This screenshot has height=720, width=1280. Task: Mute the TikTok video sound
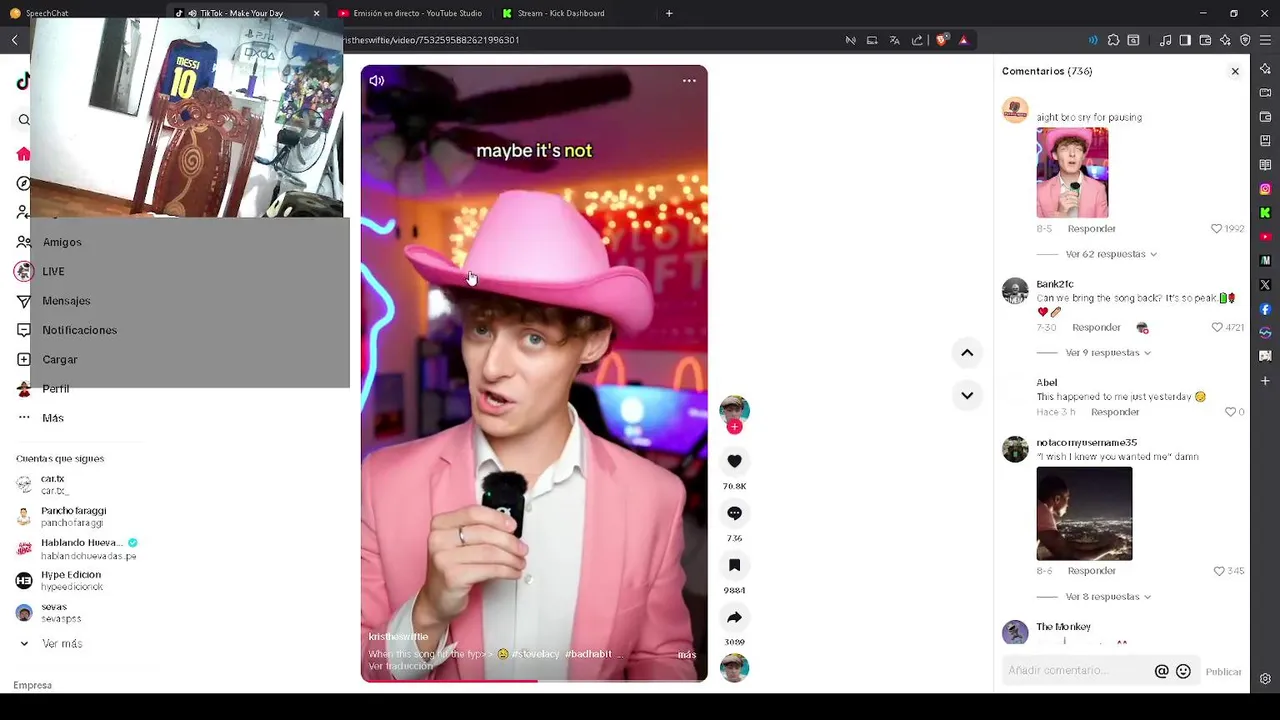377,81
